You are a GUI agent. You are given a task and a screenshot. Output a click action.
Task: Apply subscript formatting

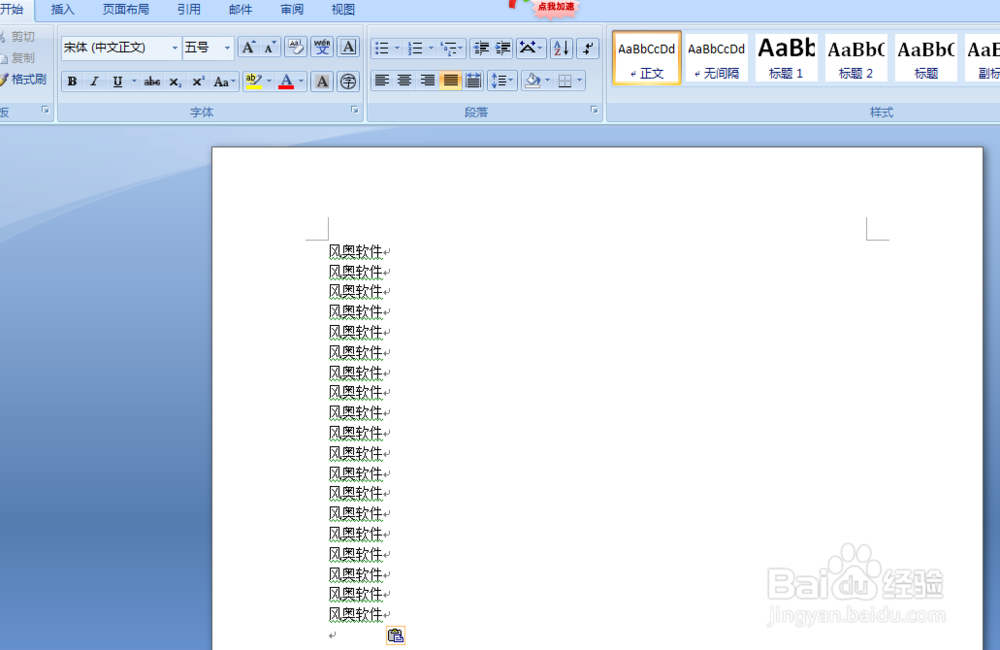[x=175, y=82]
